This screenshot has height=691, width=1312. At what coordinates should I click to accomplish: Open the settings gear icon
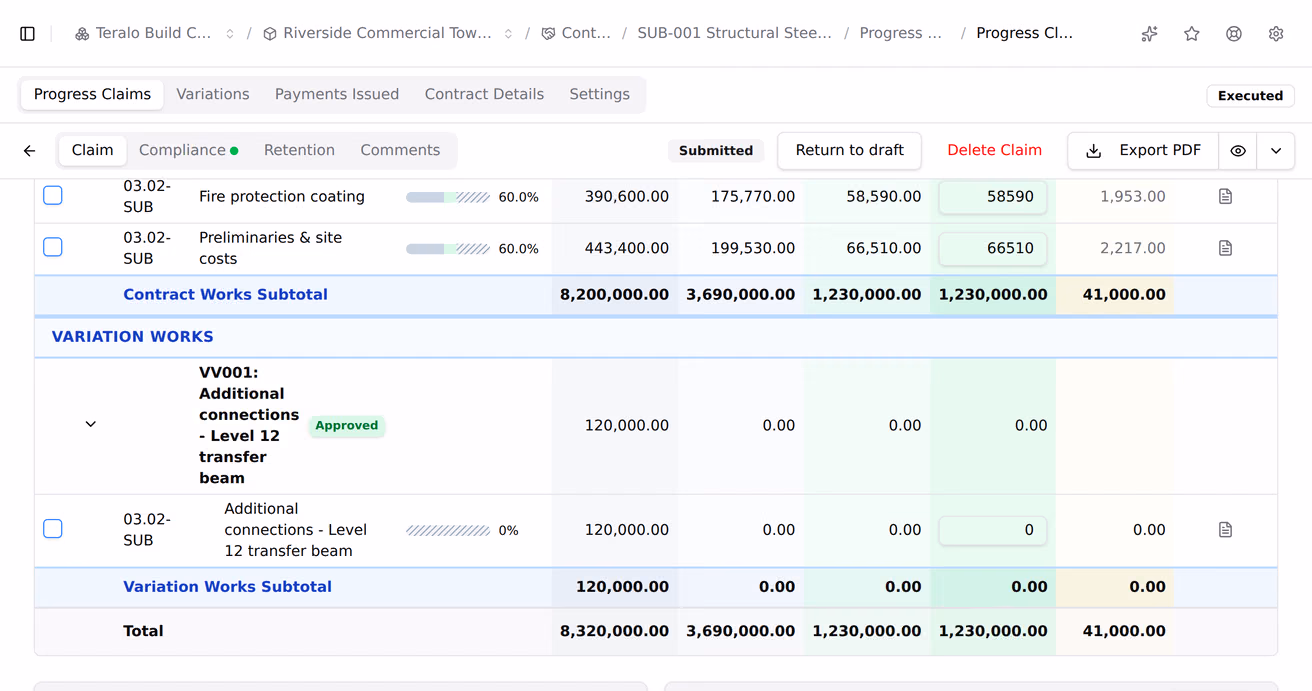coord(1276,34)
